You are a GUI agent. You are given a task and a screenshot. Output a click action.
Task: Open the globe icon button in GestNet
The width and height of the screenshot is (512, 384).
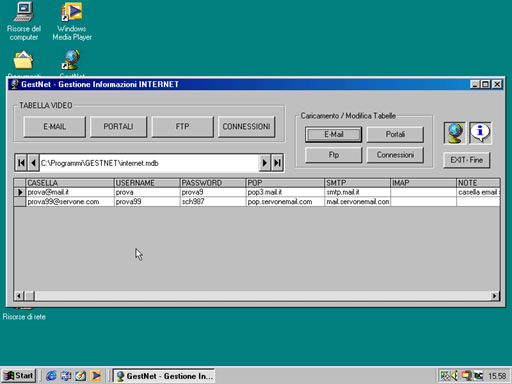tap(454, 133)
